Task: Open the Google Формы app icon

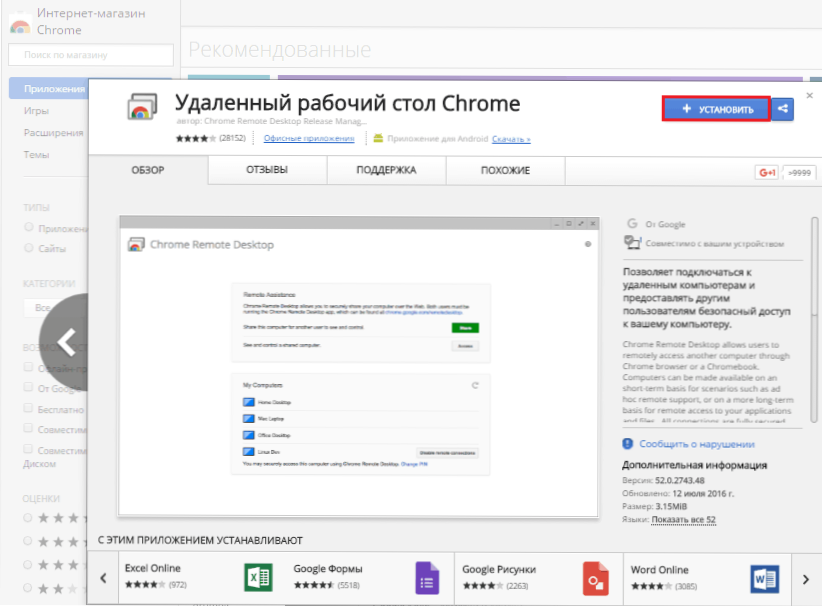Action: [x=427, y=578]
